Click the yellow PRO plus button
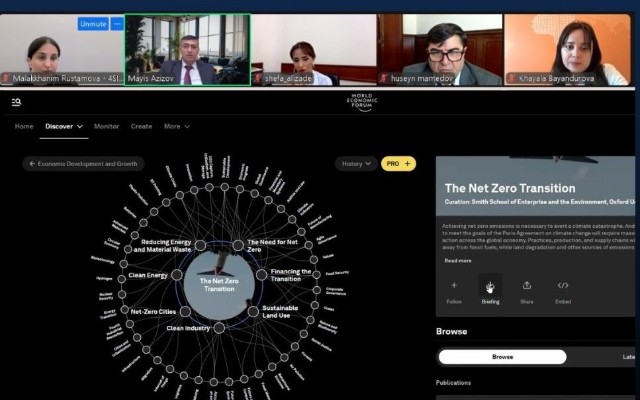This screenshot has height=400, width=640. click(x=398, y=164)
